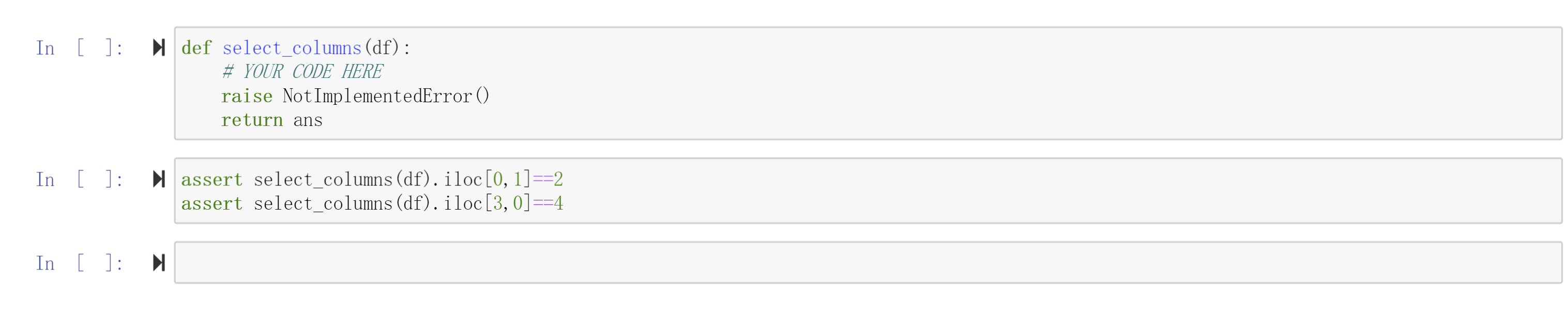The image size is (1568, 317).
Task: Click the second assert statement
Action: [371, 203]
